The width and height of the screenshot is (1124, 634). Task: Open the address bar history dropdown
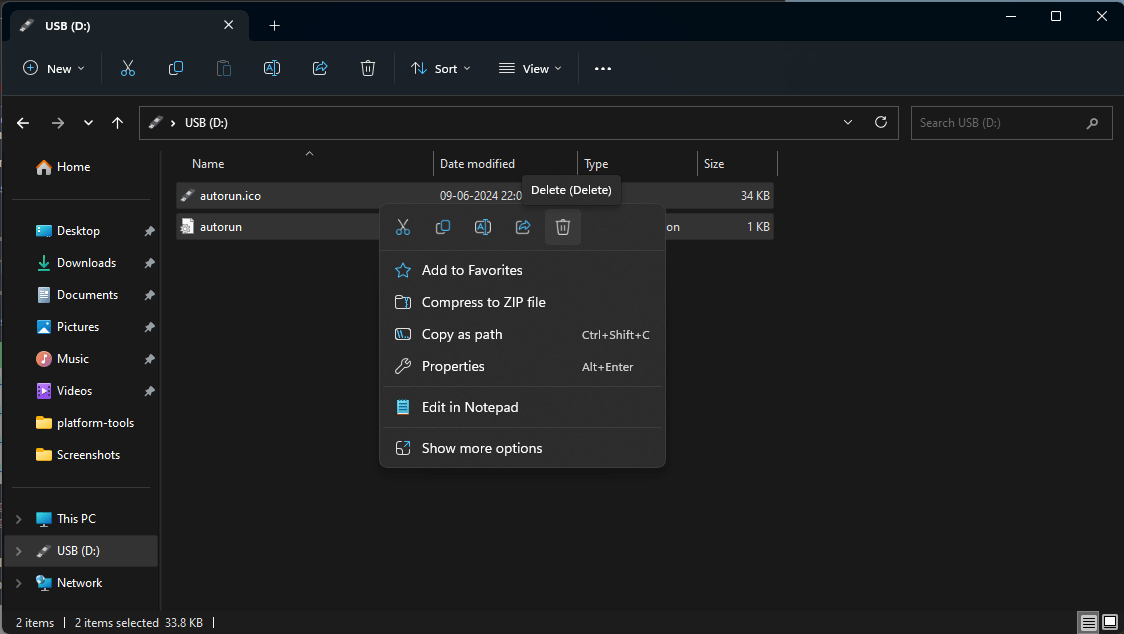(x=848, y=123)
